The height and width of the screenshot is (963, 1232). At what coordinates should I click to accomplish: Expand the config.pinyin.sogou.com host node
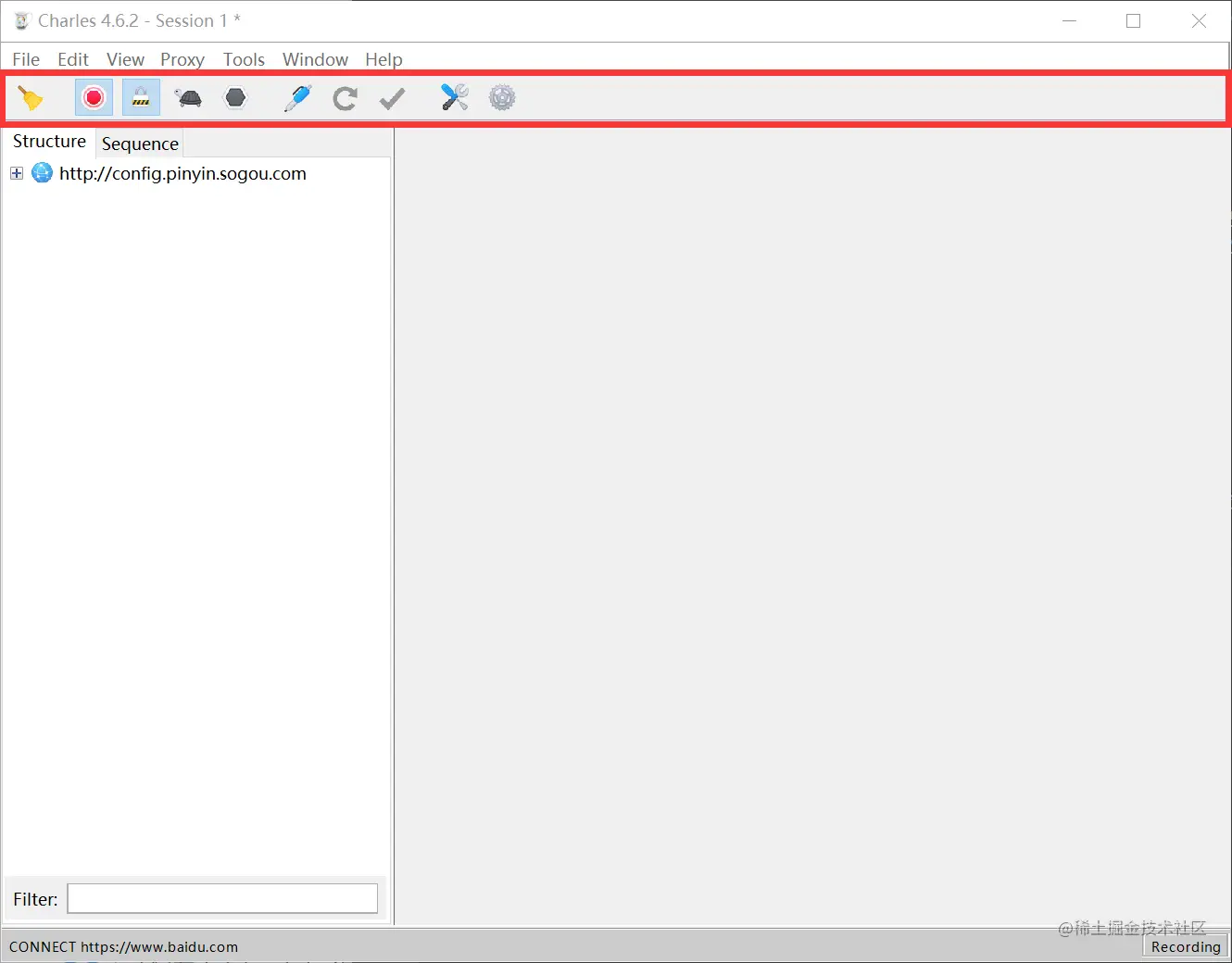pos(17,173)
